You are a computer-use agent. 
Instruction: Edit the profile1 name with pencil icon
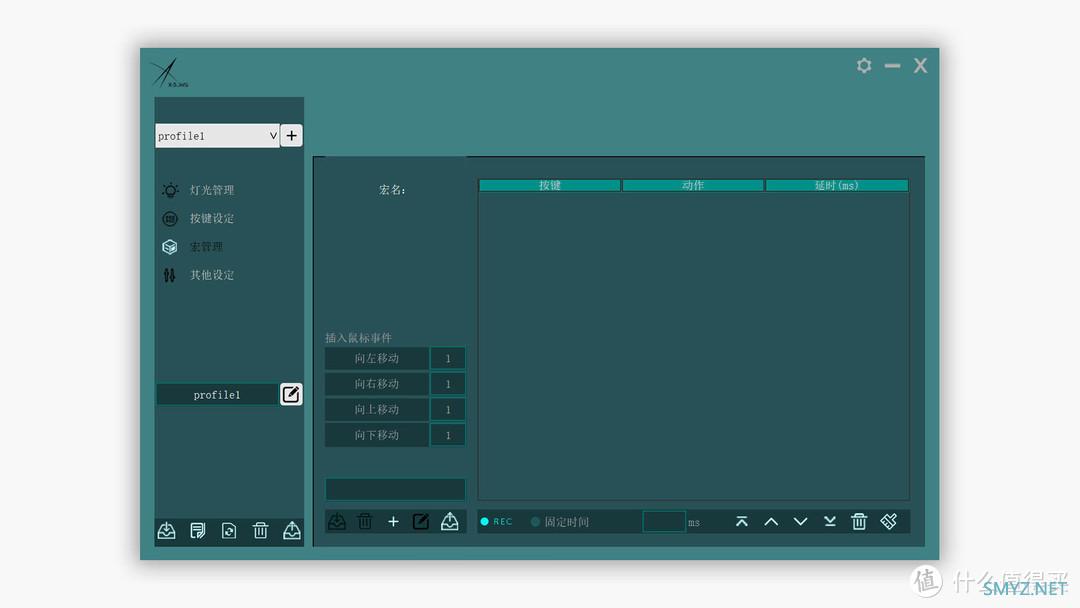291,394
